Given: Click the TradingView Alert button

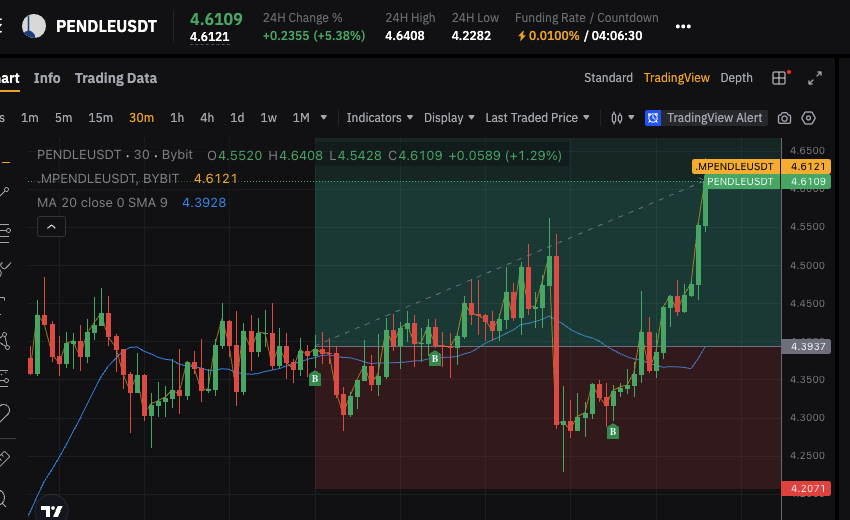Looking at the screenshot, I should 706,118.
